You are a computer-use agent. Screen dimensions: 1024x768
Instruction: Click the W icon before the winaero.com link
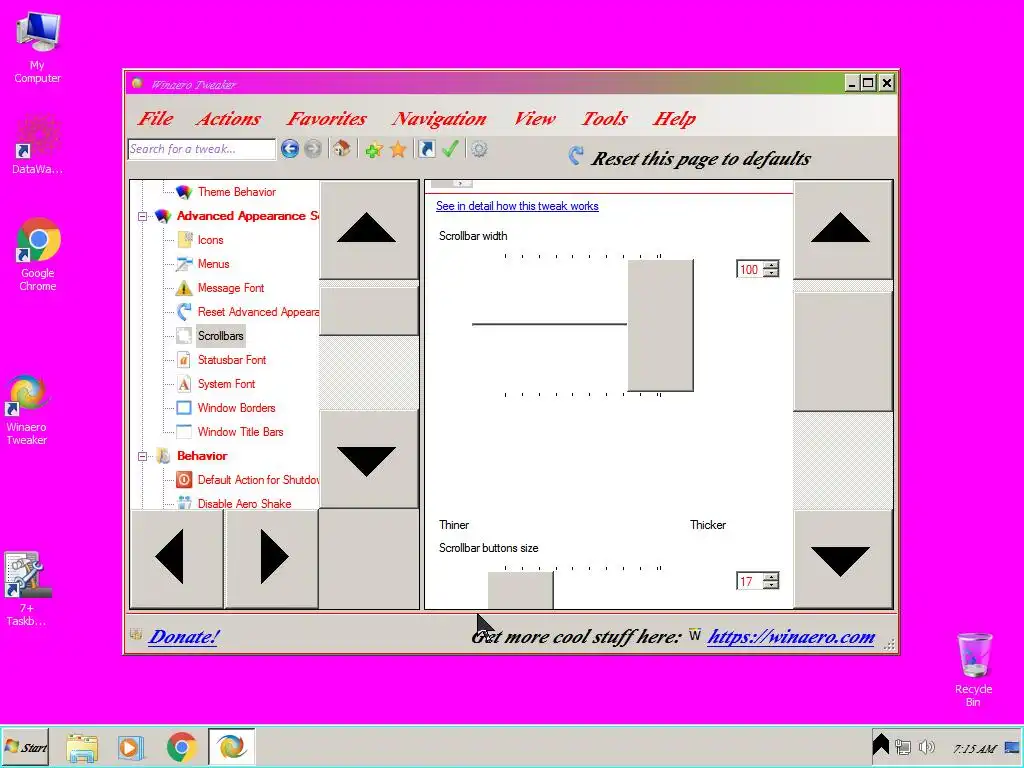pos(694,635)
